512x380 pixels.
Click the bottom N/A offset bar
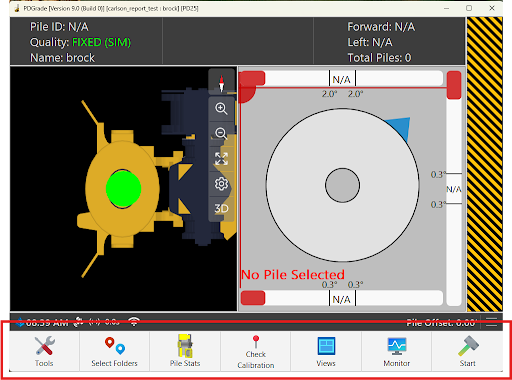(x=342, y=298)
